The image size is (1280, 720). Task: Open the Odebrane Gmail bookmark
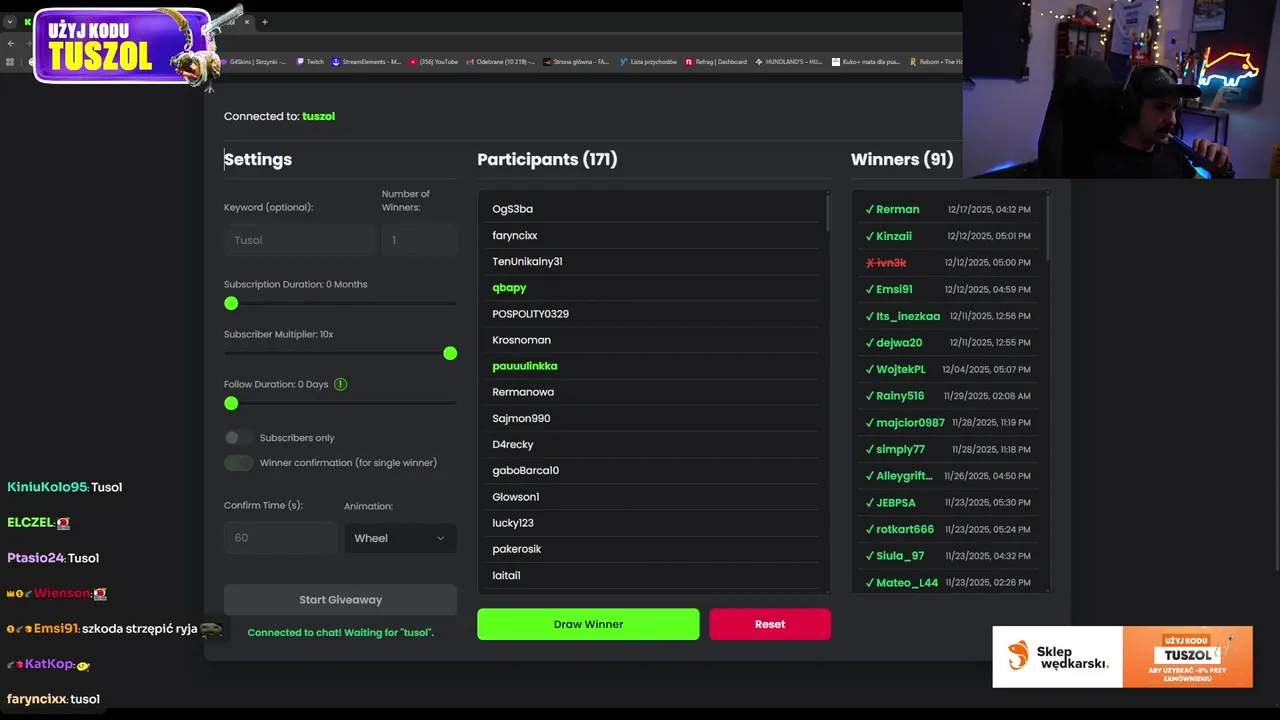point(500,62)
